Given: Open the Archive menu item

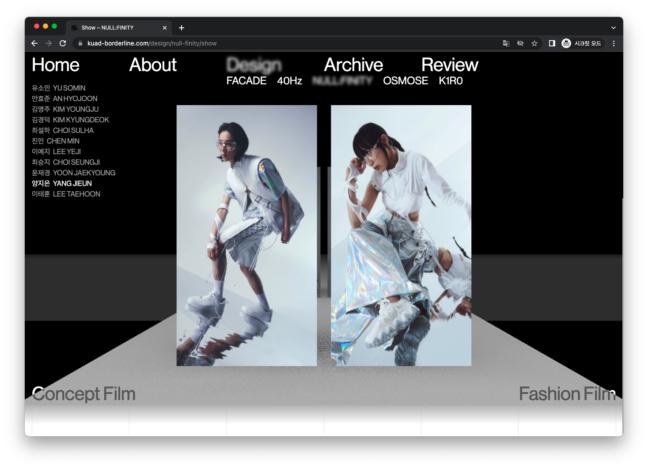Looking at the screenshot, I should tap(353, 65).
